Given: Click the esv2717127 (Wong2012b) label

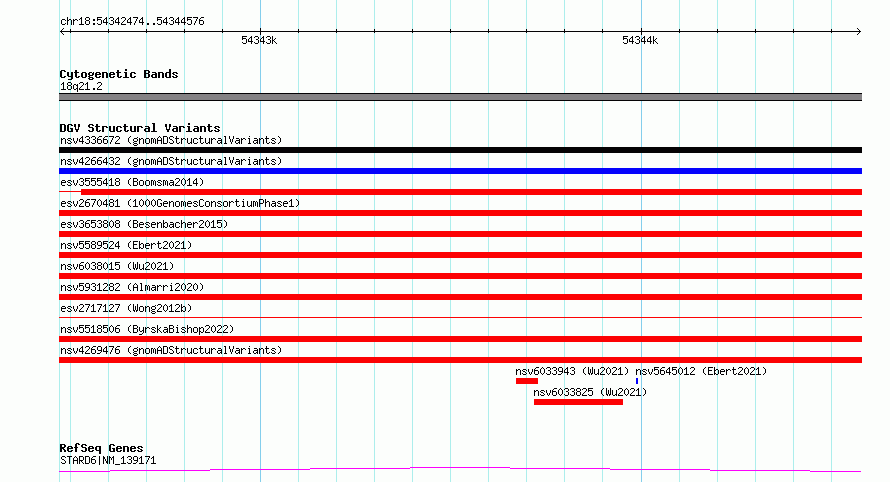Looking at the screenshot, I should (x=126, y=308).
